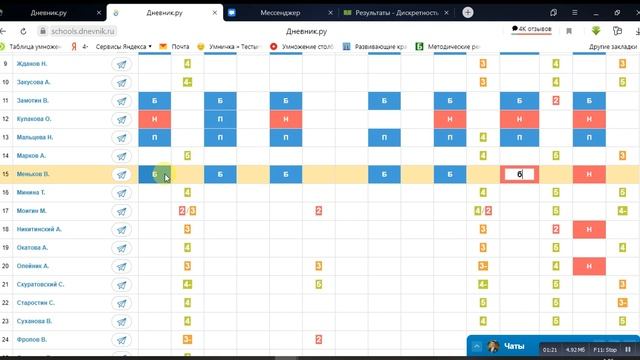640x360 pixels.
Task: Open Развивающие bookmark
Action: coord(375,47)
